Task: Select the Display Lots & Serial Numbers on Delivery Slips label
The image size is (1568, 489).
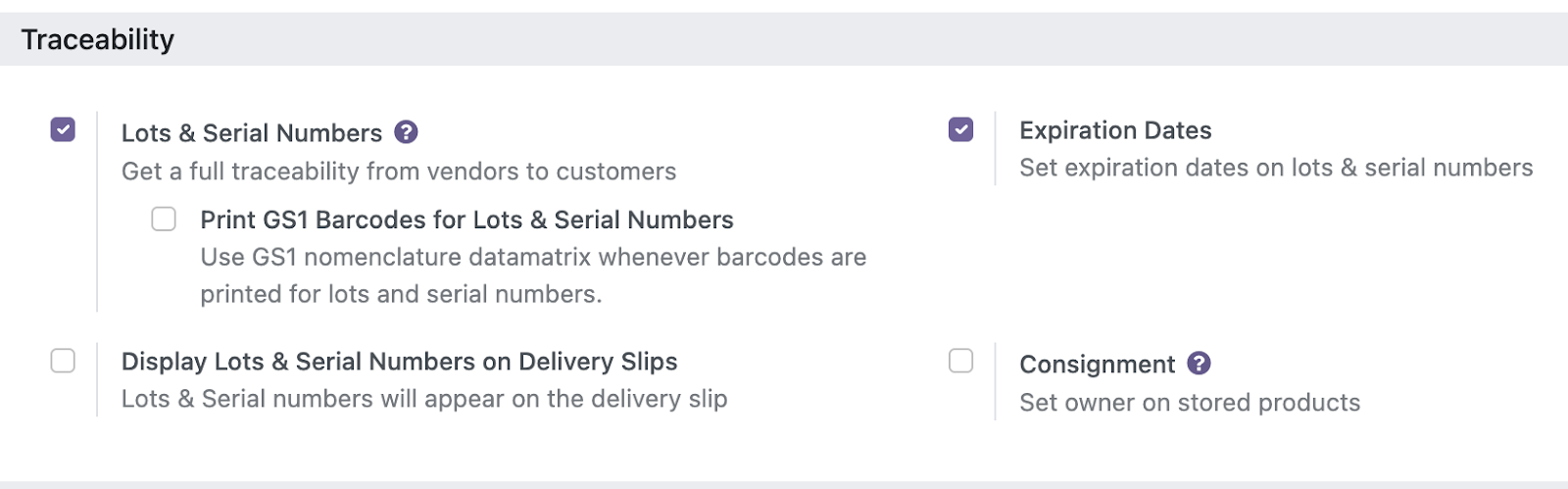Action: 400,362
